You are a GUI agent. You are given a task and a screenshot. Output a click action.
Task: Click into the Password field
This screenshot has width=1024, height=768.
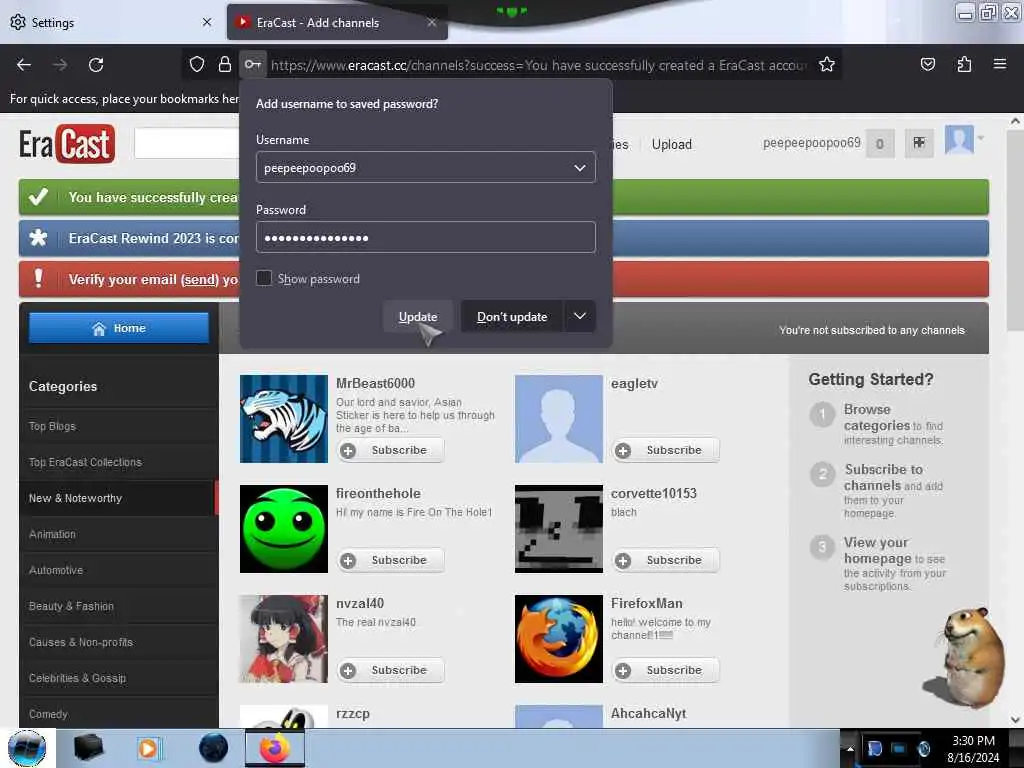[x=426, y=237]
